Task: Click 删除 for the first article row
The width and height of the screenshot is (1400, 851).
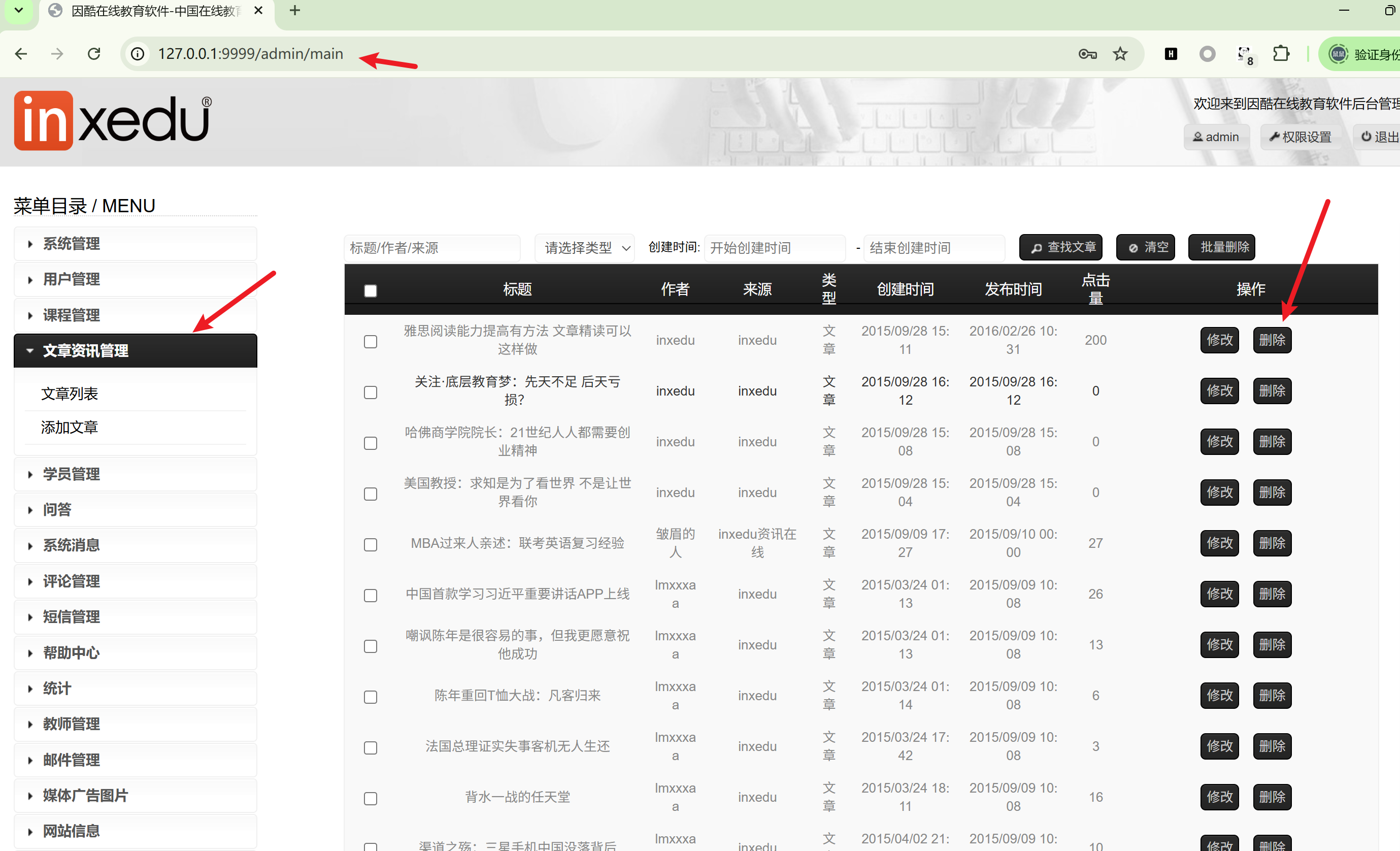Action: click(x=1272, y=340)
